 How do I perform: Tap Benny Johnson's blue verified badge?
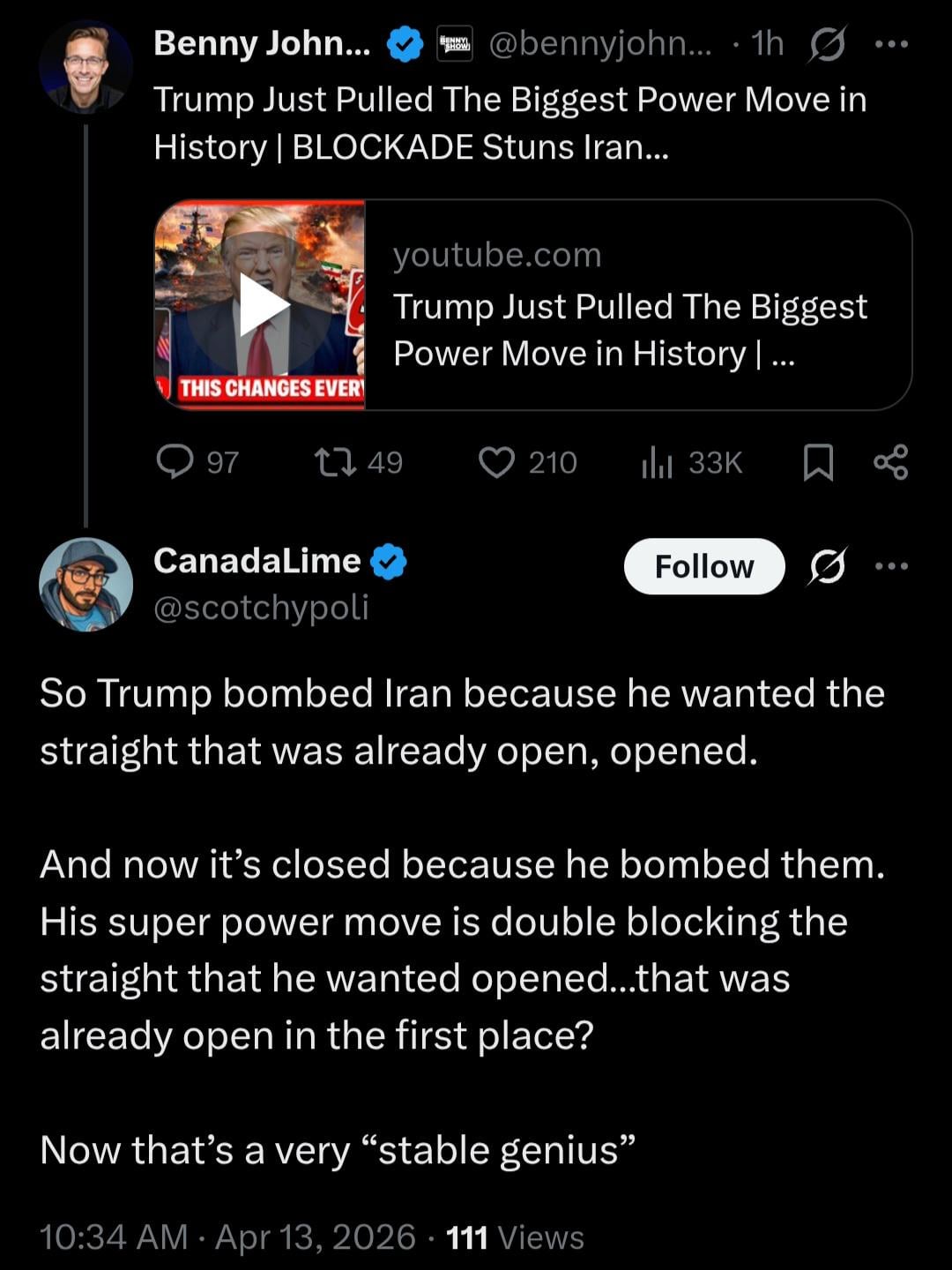405,44
